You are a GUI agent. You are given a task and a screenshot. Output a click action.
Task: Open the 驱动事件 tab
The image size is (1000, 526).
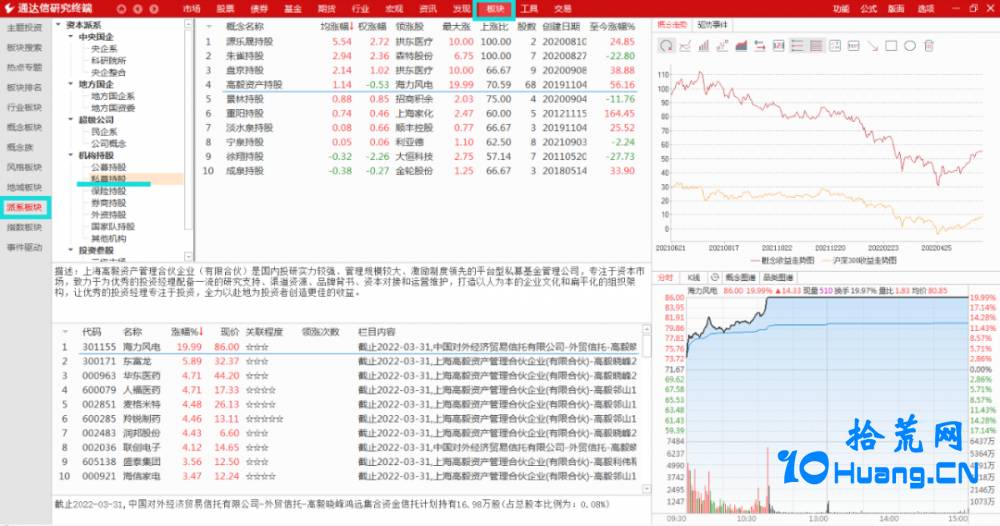coord(712,25)
